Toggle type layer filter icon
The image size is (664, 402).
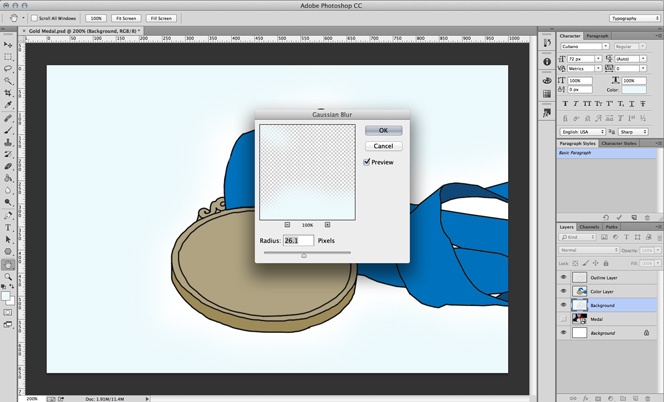coord(626,237)
